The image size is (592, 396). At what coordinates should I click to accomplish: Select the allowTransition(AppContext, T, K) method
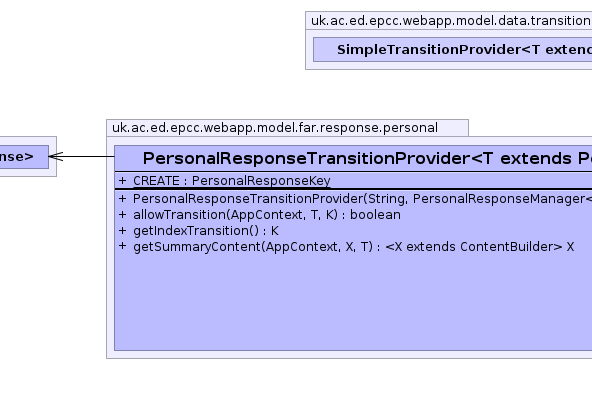267,215
